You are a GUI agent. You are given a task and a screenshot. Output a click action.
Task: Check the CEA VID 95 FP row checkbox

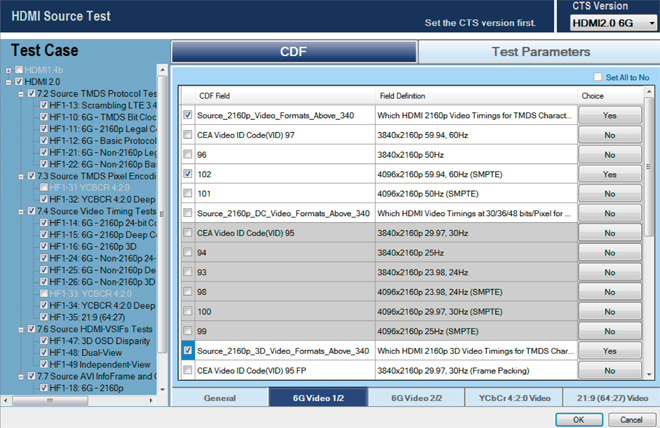click(188, 370)
